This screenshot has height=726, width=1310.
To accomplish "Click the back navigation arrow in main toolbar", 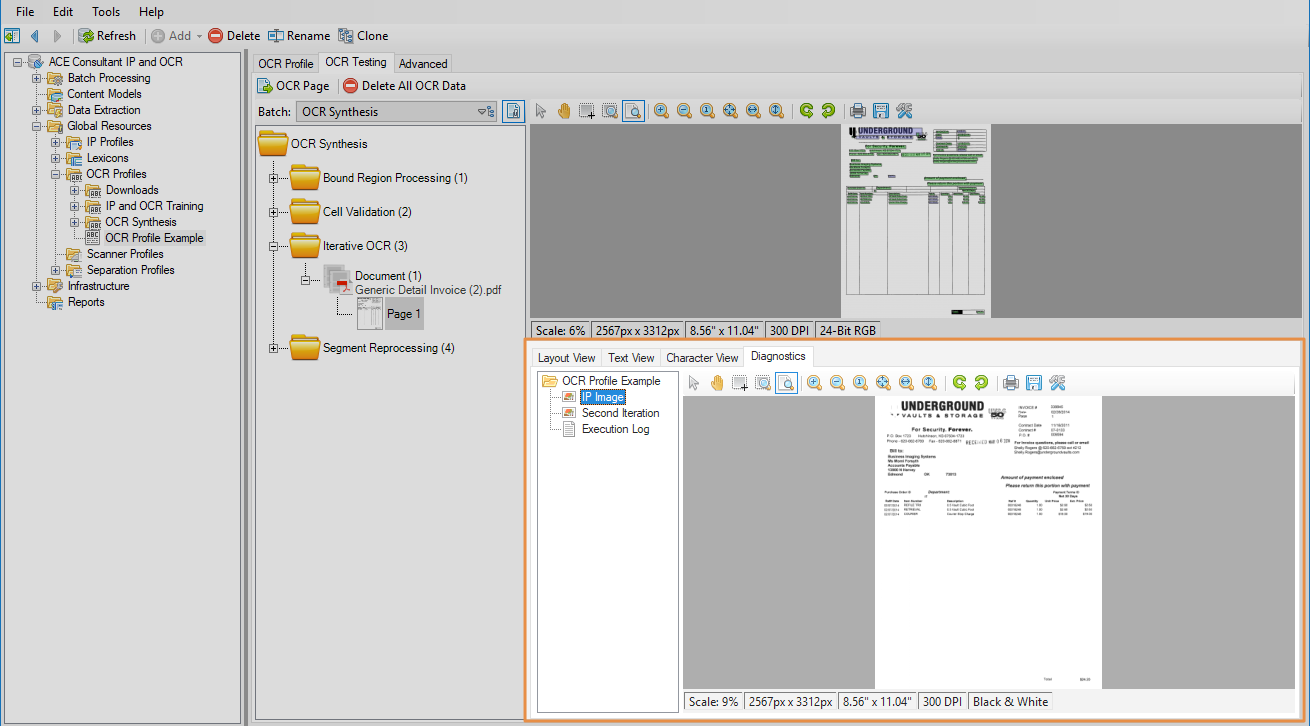I will pyautogui.click(x=35, y=36).
